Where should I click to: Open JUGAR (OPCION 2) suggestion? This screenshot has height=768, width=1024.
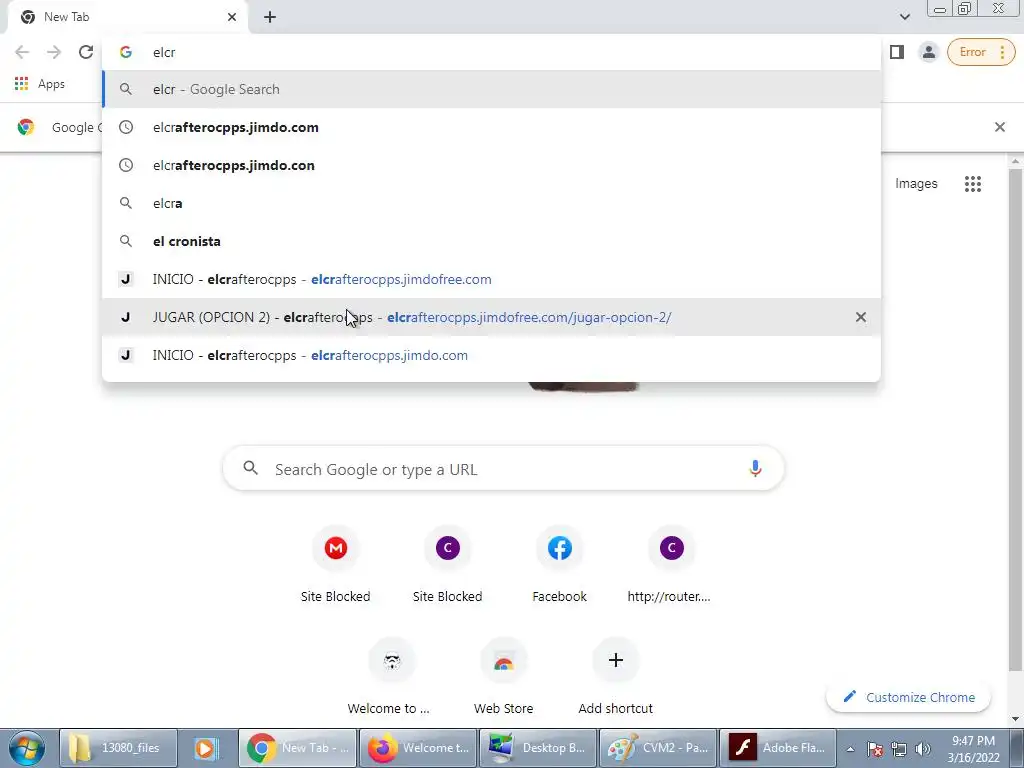pyautogui.click(x=491, y=317)
